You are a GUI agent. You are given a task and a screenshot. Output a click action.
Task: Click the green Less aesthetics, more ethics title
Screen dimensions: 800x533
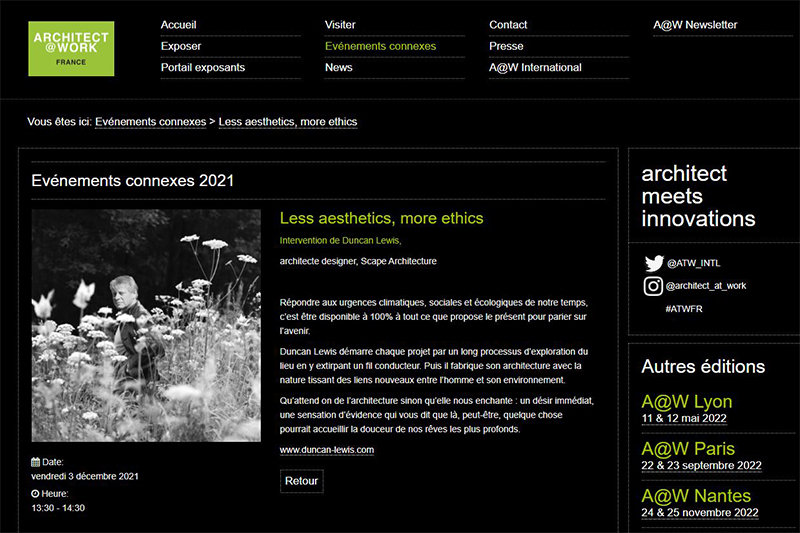point(382,218)
